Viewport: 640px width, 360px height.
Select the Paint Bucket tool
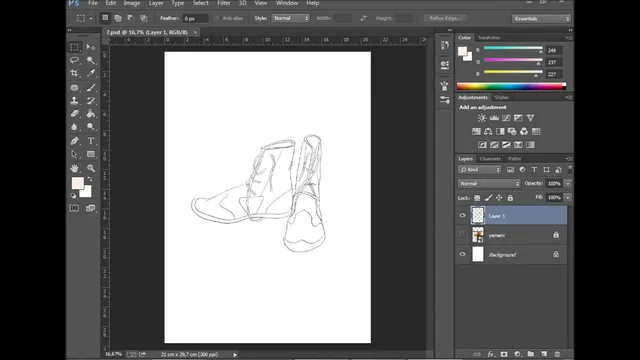tap(91, 113)
